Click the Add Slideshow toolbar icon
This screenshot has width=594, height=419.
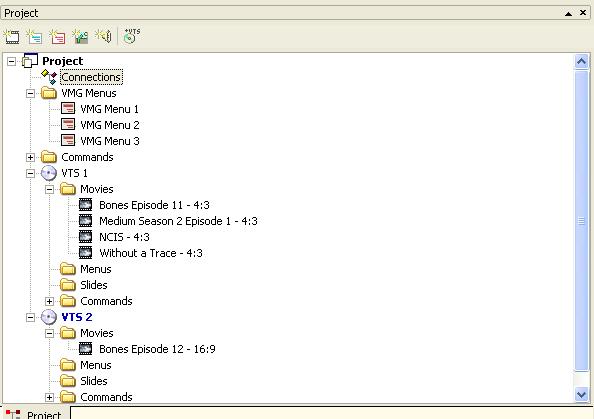coord(80,37)
